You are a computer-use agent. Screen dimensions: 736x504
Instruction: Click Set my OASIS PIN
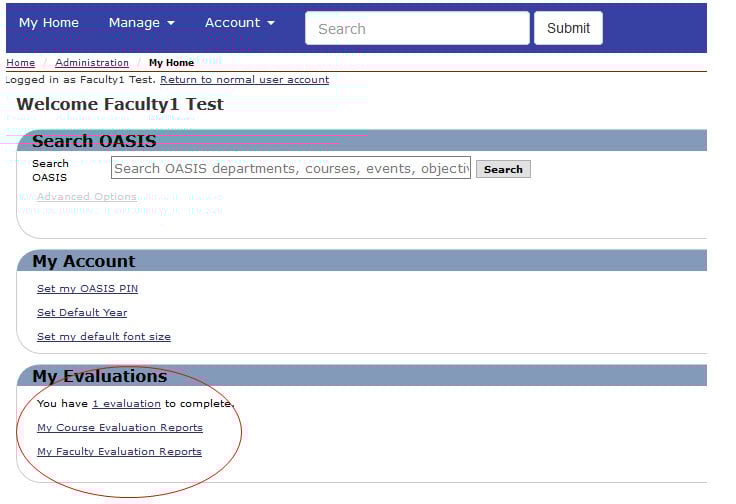(87, 289)
